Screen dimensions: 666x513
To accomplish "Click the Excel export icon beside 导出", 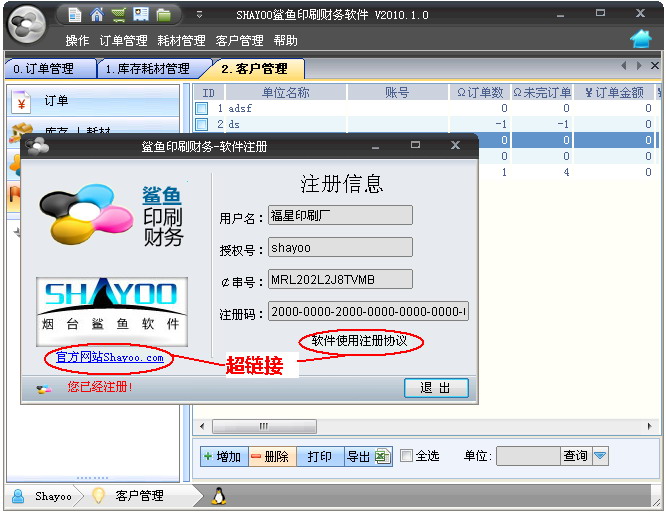I will (x=383, y=456).
